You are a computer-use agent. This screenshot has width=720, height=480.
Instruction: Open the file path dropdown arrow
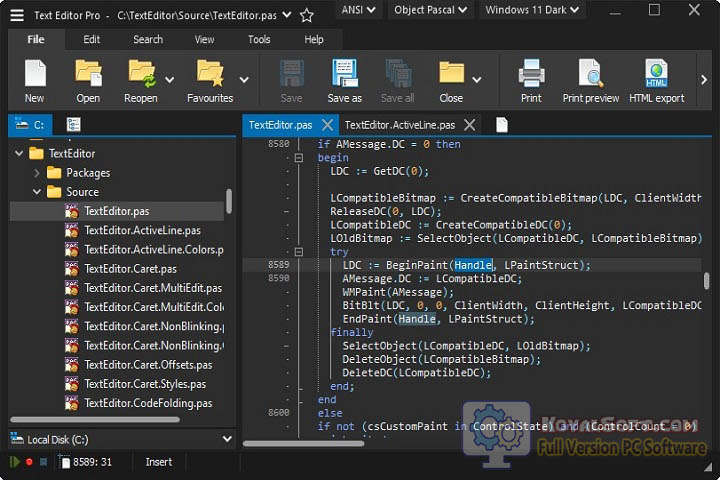[287, 15]
